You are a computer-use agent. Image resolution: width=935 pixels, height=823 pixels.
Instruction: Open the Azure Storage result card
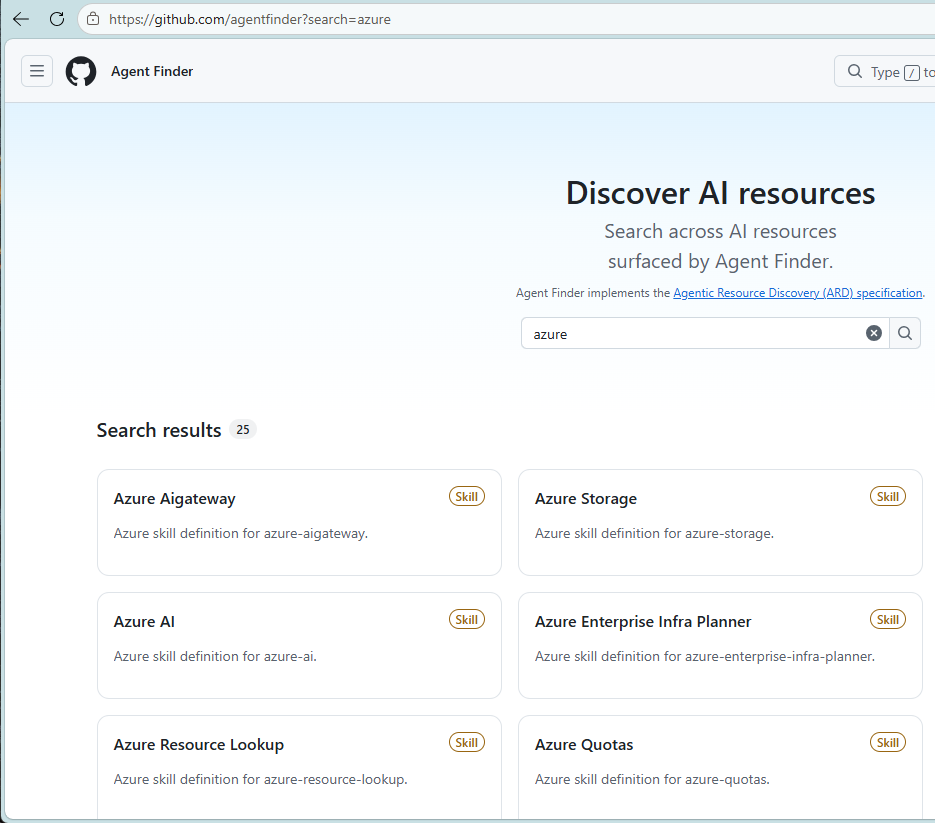click(720, 522)
